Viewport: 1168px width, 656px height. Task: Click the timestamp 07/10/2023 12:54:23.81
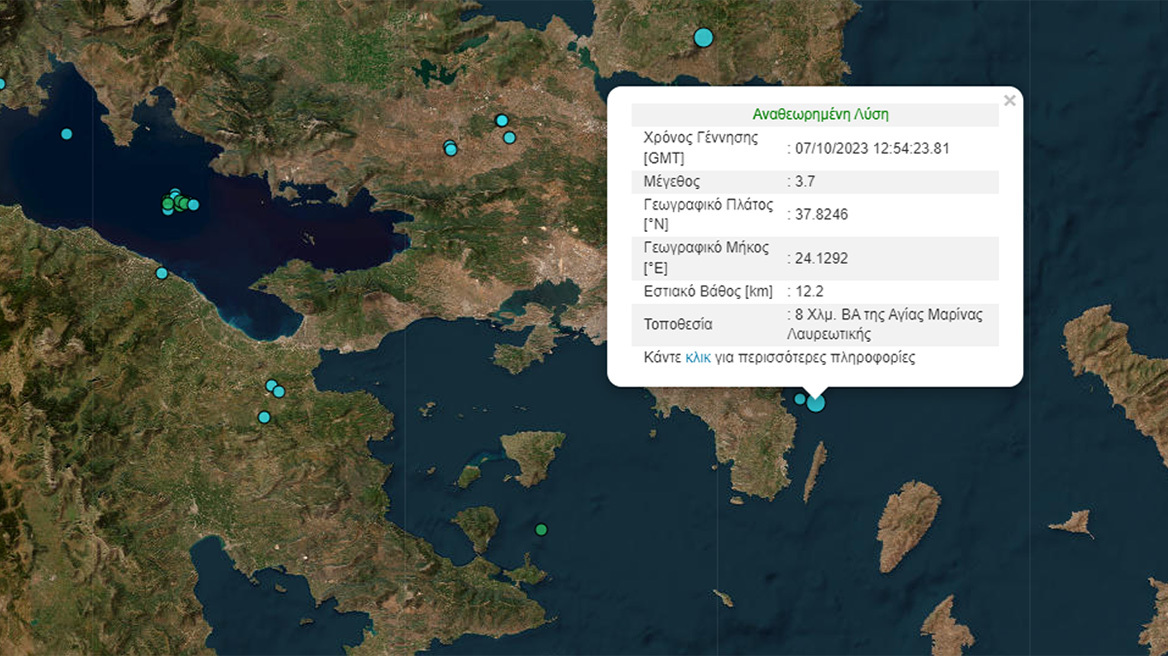872,148
